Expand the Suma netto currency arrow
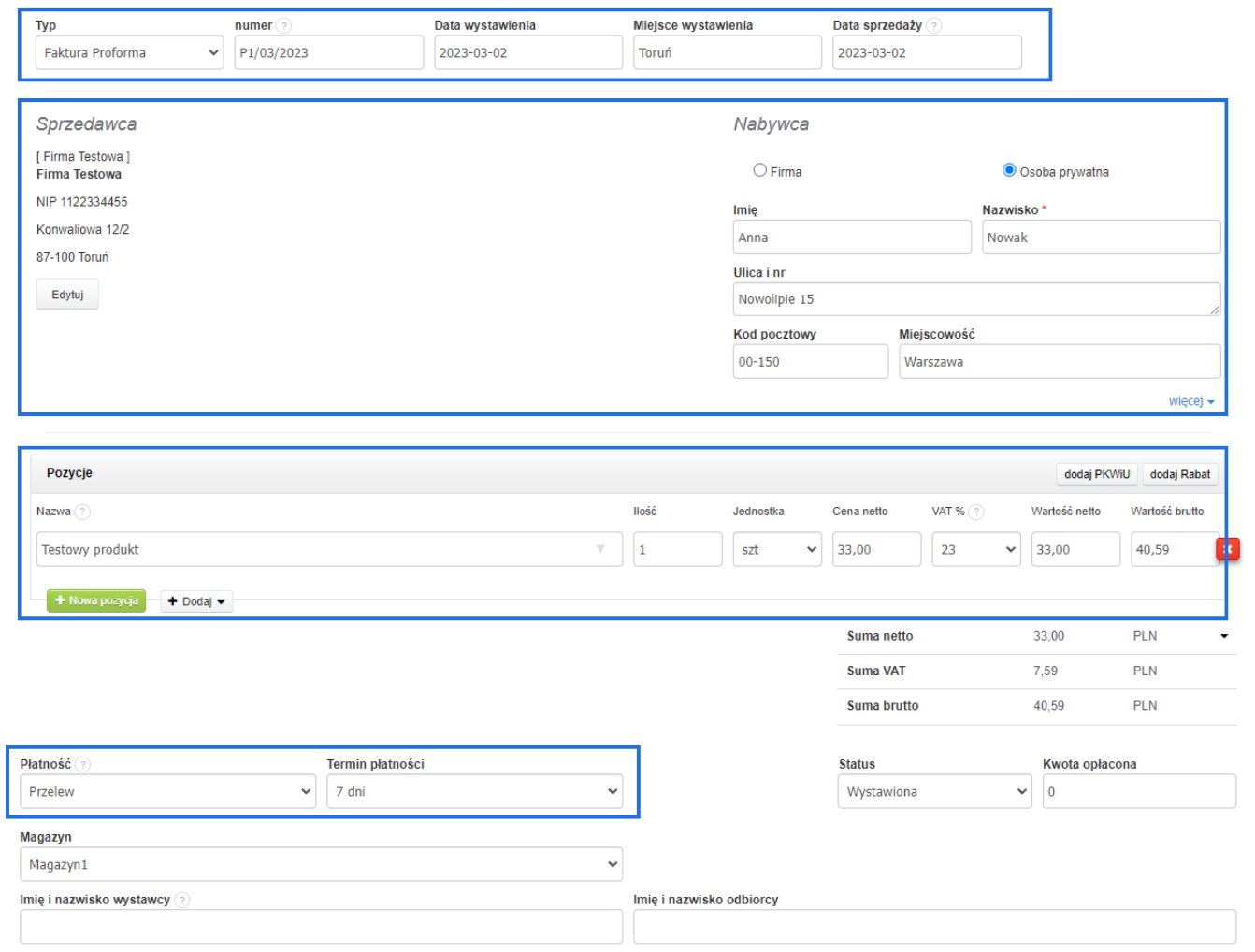The height and width of the screenshot is (952, 1255). click(1224, 636)
